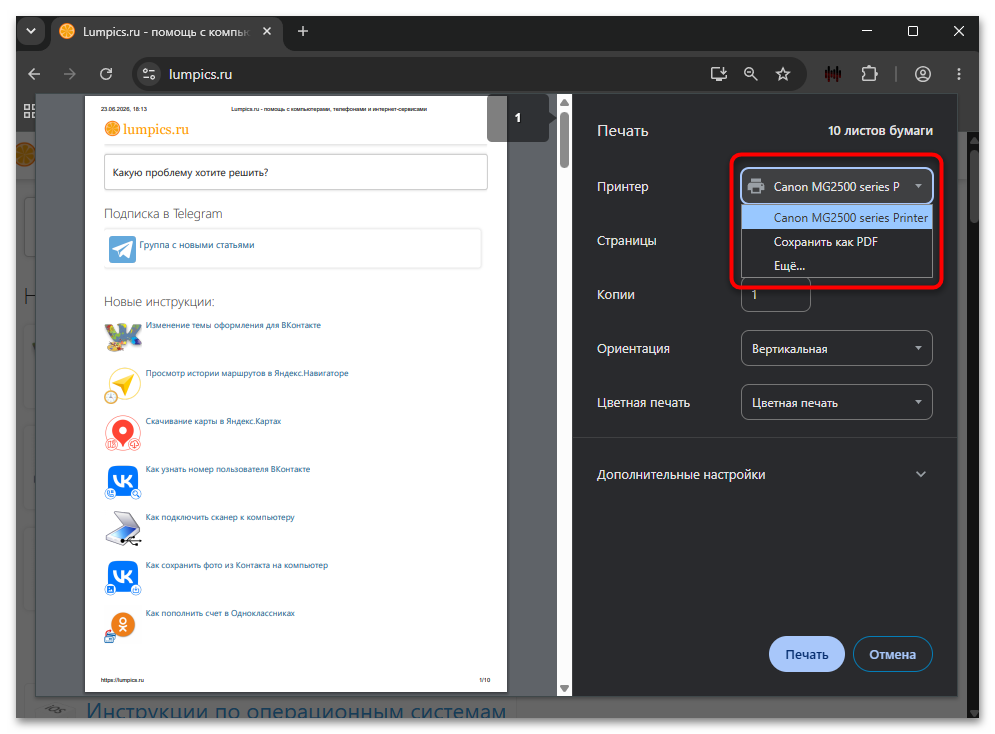995x734 pixels.
Task: Choose the Ещё... destination option
Action: pos(836,266)
